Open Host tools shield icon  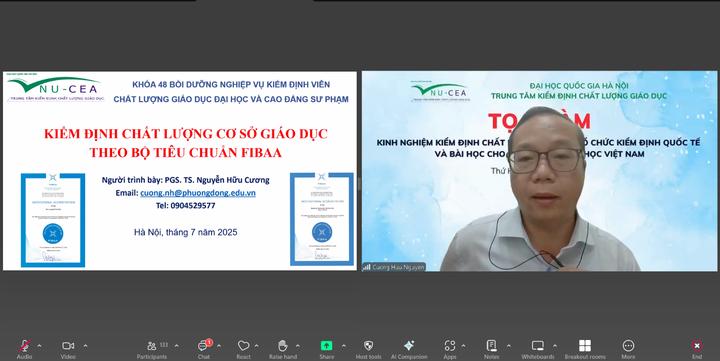tap(368, 345)
